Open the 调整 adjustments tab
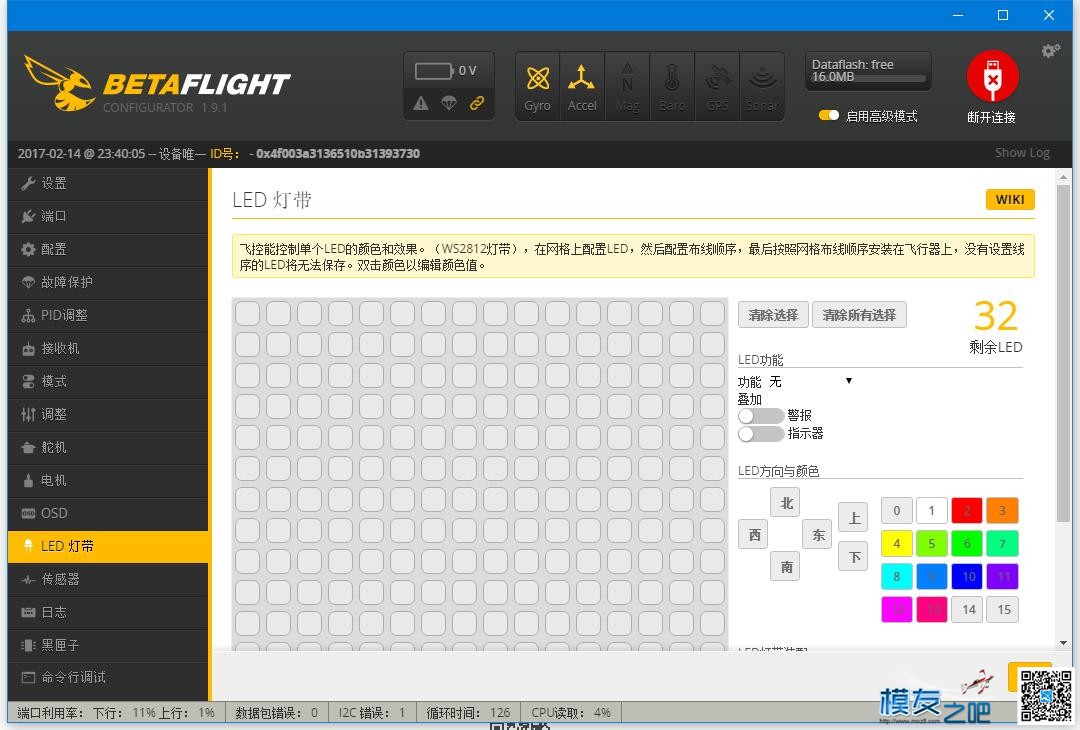1080x730 pixels. coord(108,415)
